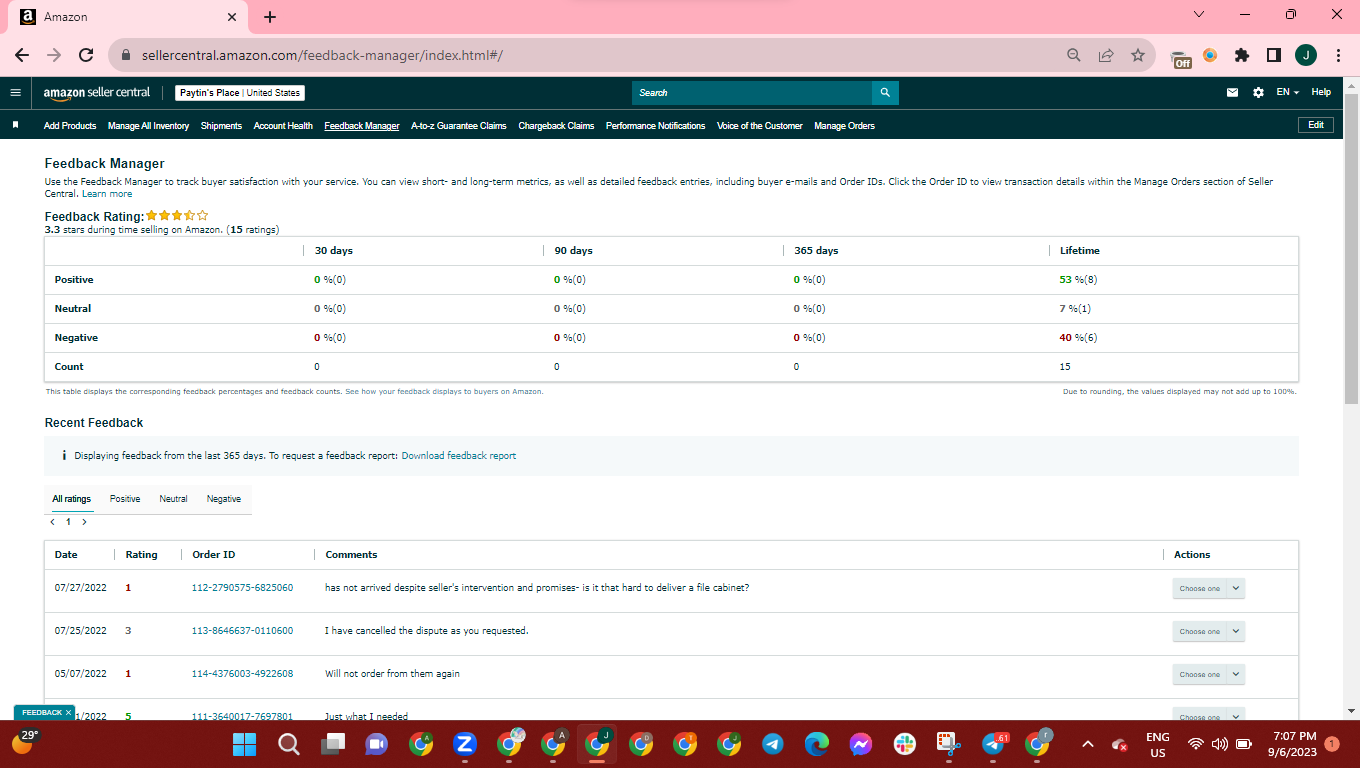Reload the current page

point(86,55)
